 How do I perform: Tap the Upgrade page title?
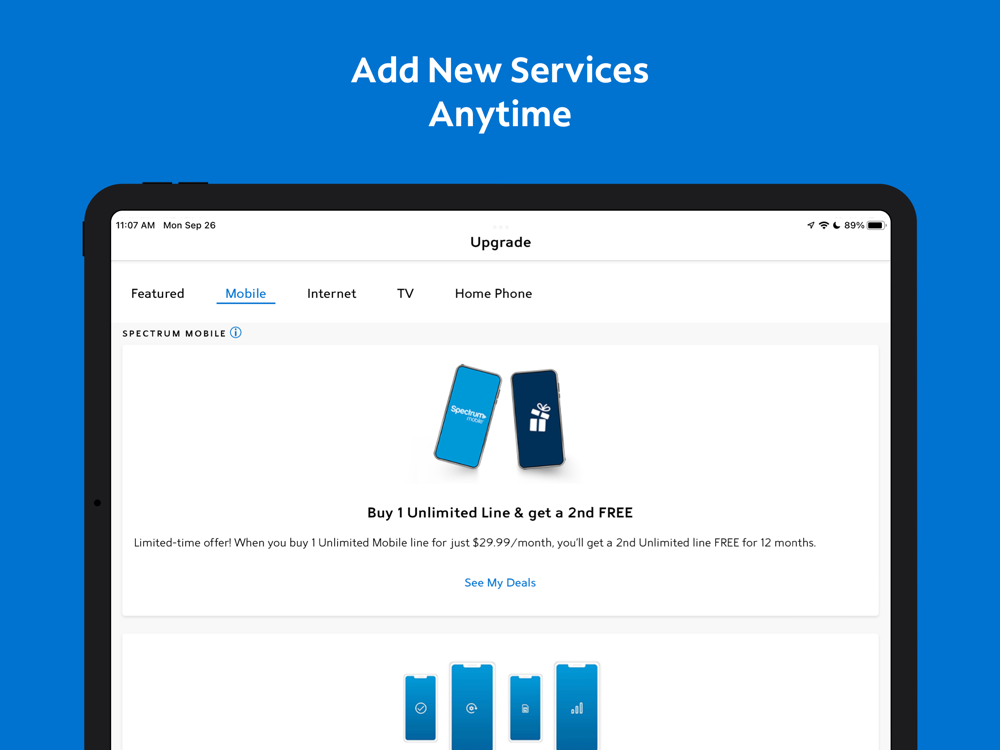[x=501, y=242]
